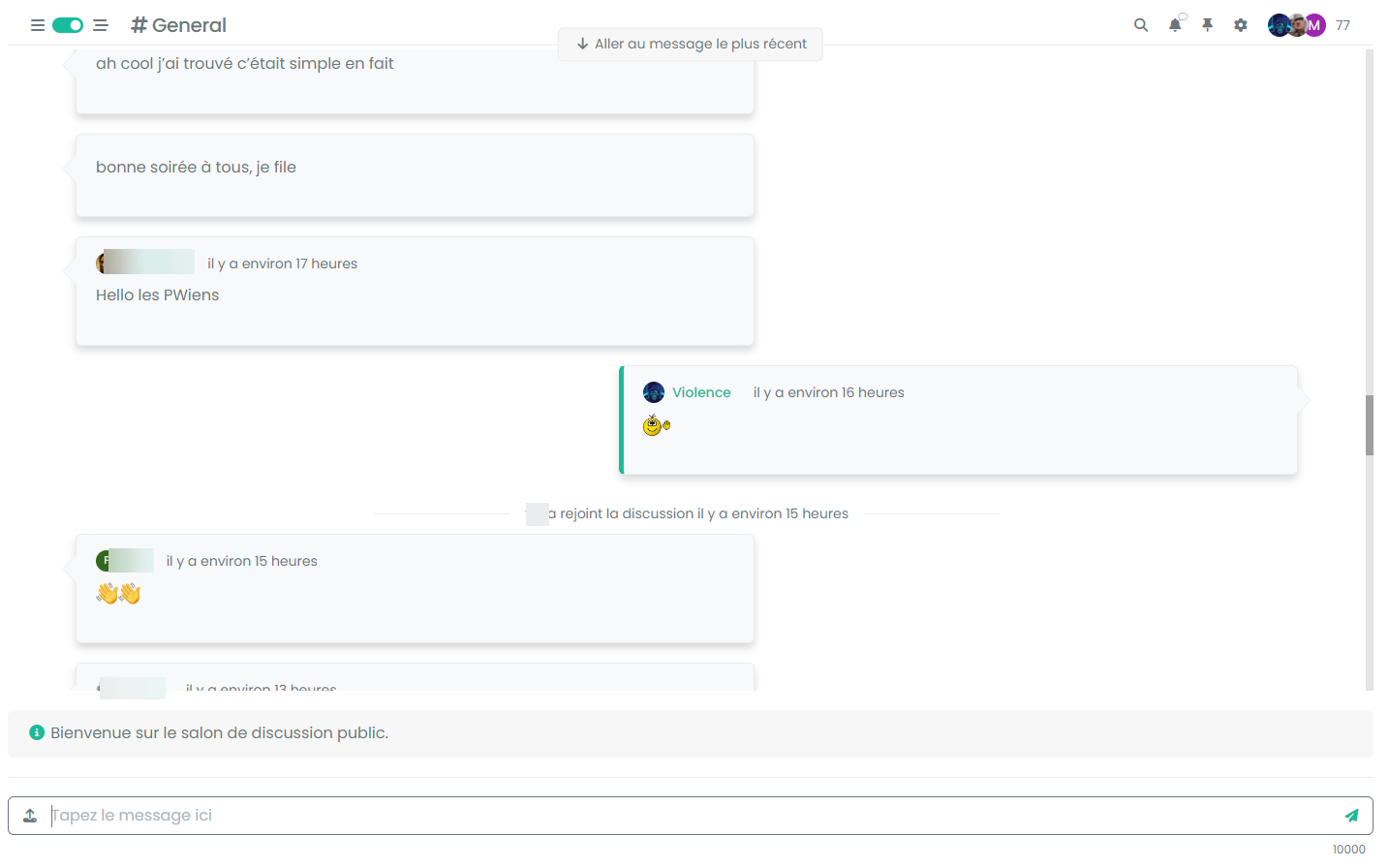The width and height of the screenshot is (1389, 868).
Task: Jump to the most recent message
Action: tap(691, 44)
